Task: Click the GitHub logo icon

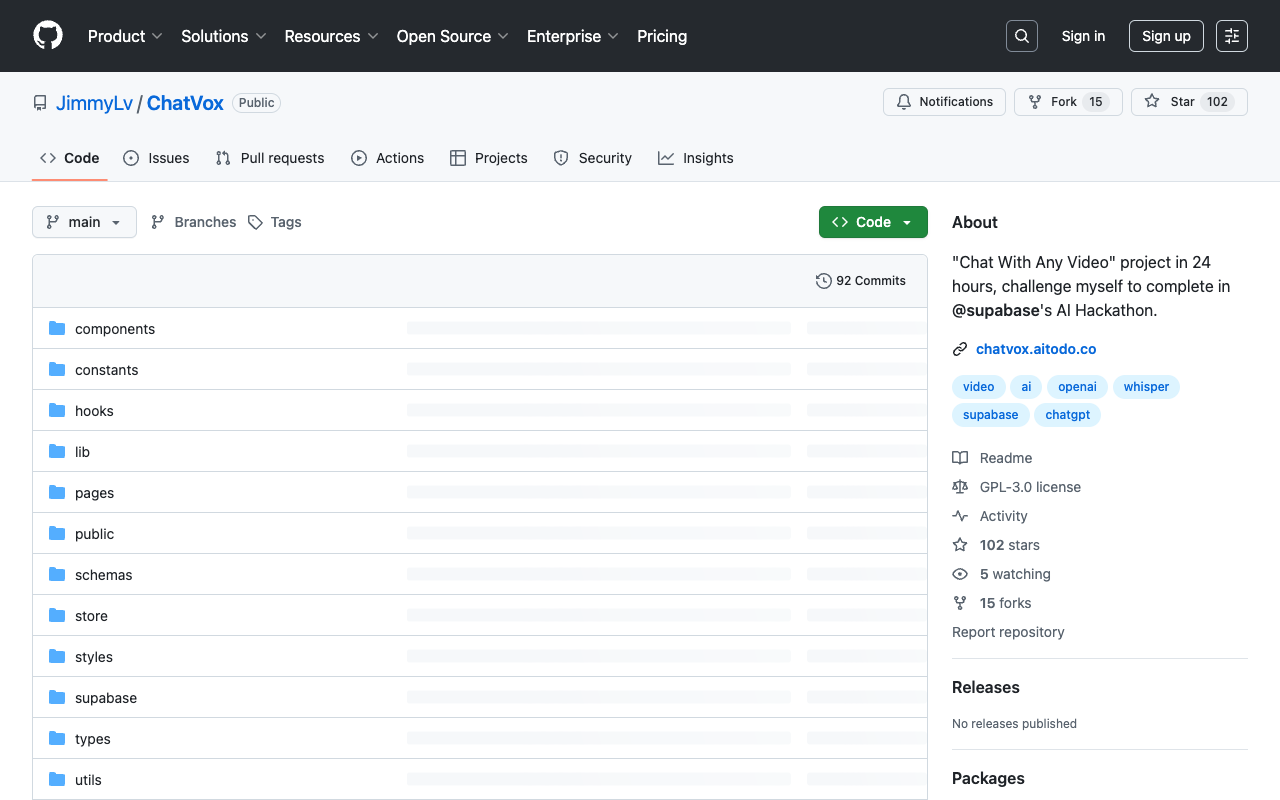Action: pyautogui.click(x=48, y=36)
